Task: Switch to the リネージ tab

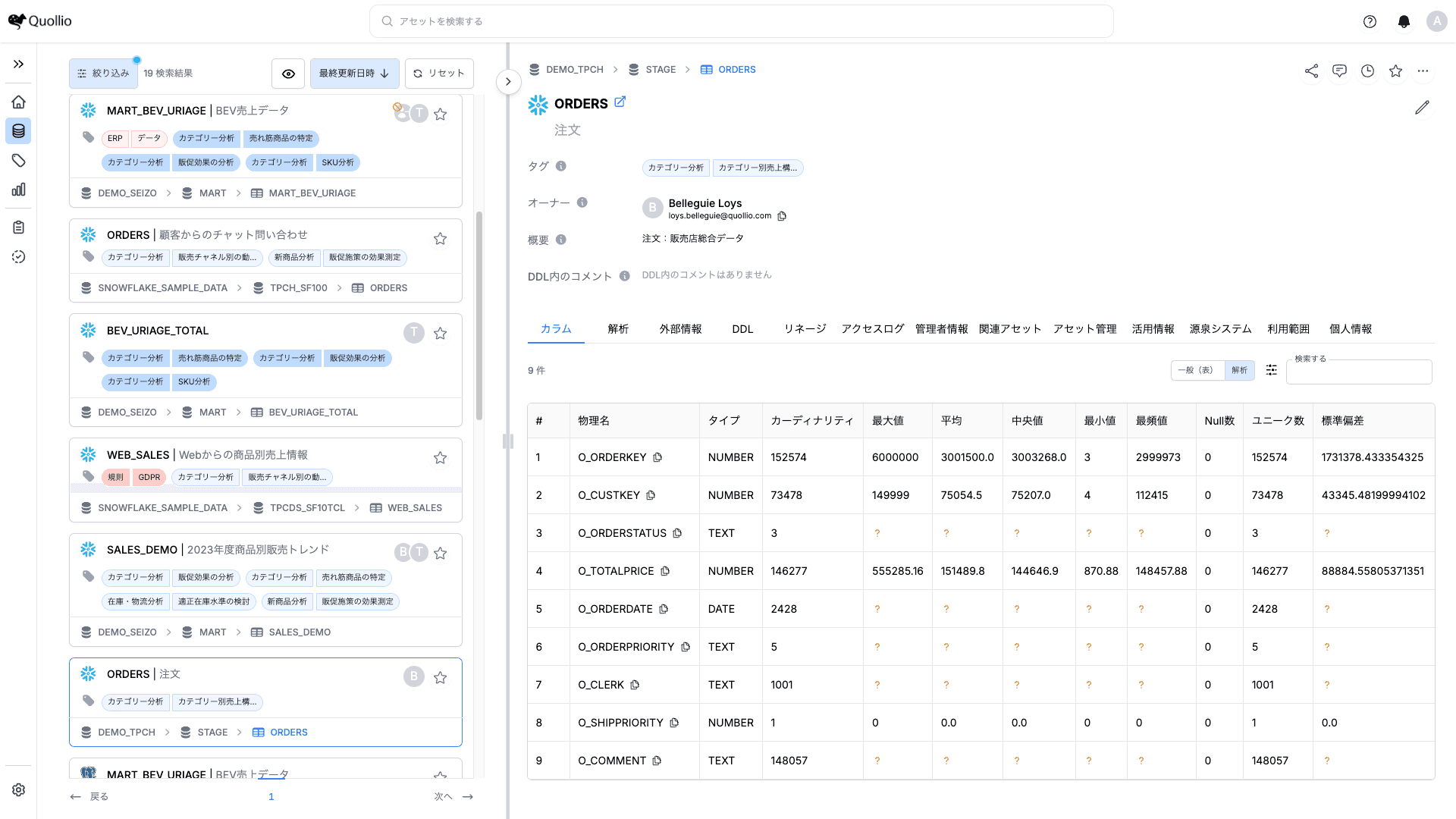Action: (x=805, y=329)
